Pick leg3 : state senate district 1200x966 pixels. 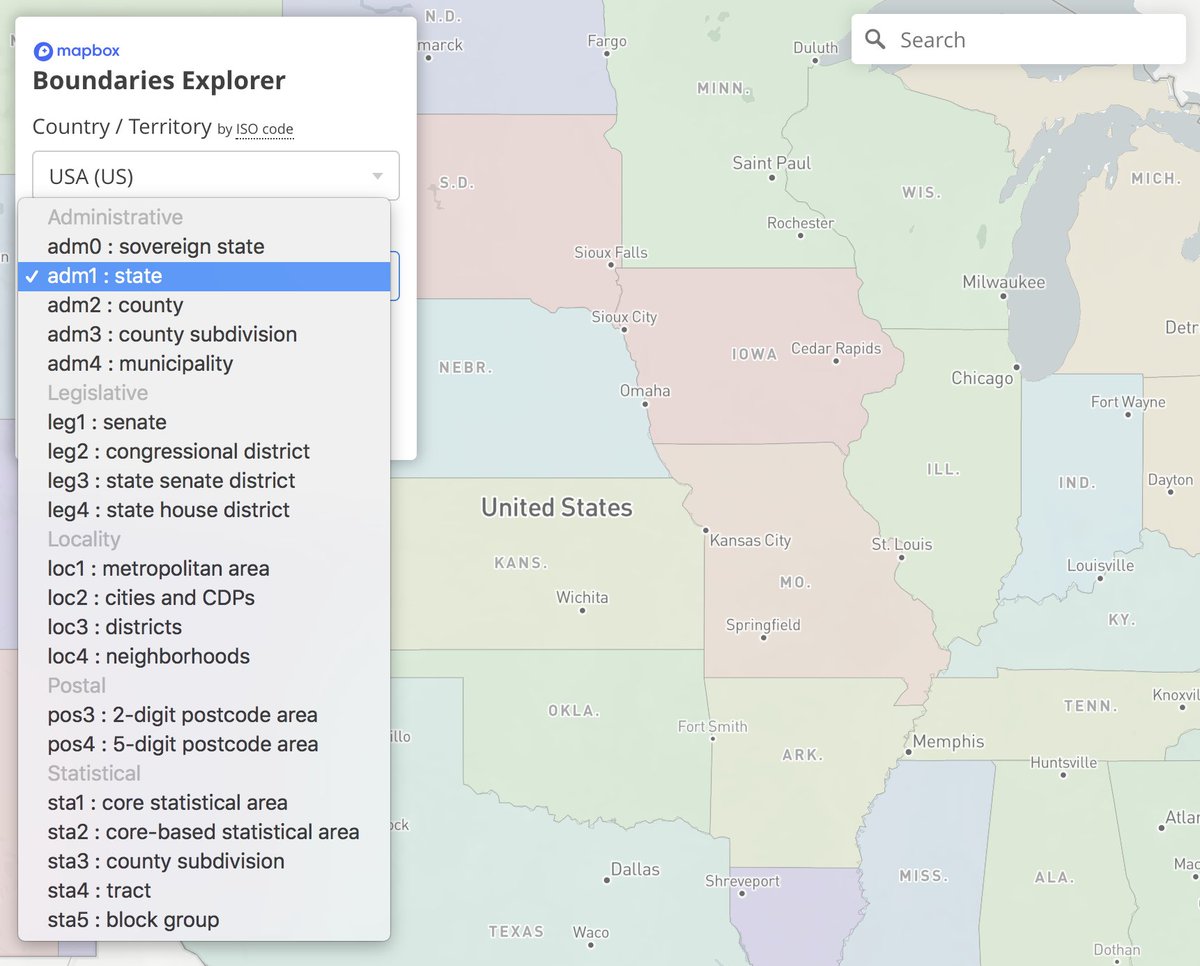tap(204, 480)
